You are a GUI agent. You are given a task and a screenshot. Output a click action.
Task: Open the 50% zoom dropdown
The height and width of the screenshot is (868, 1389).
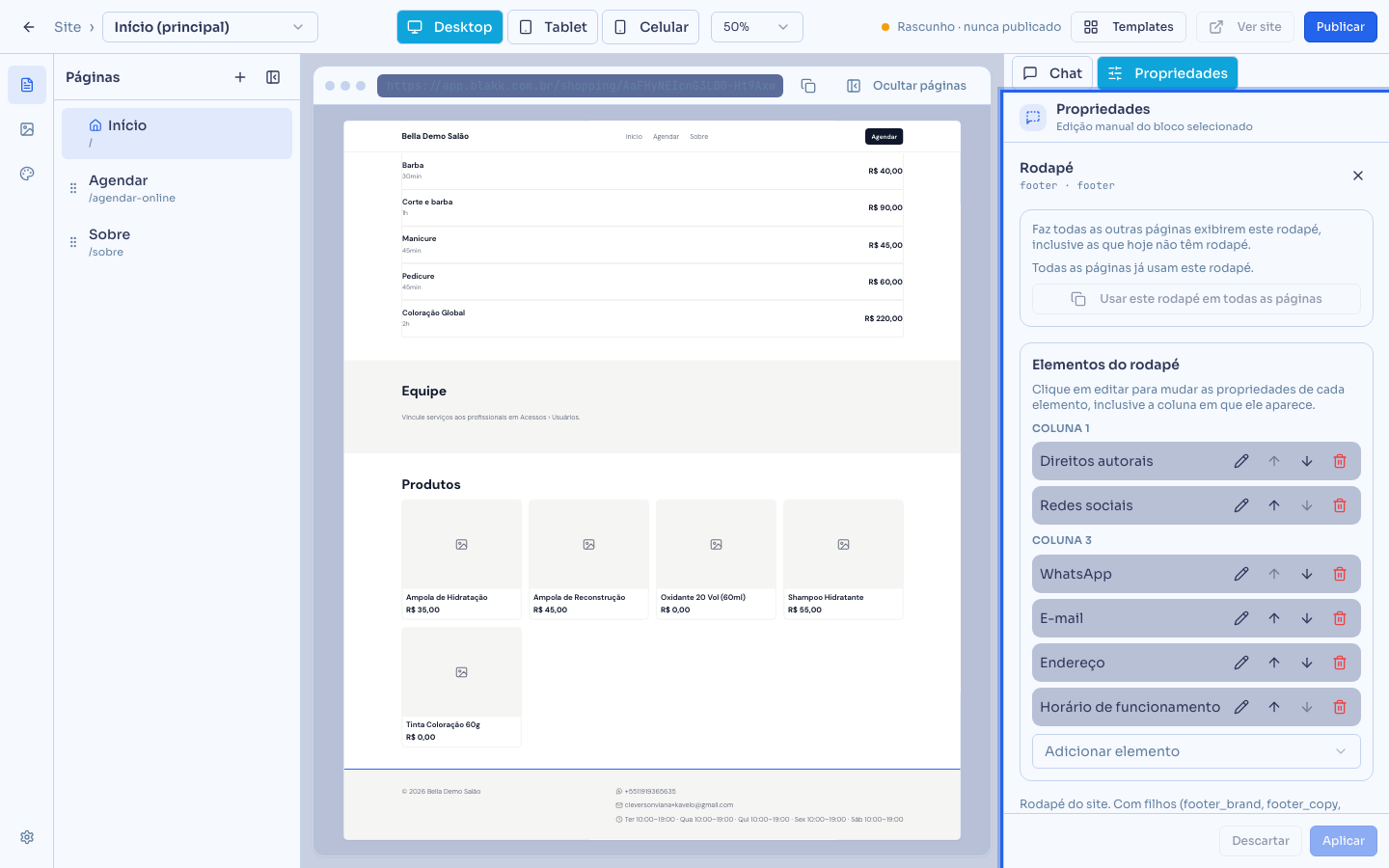coord(757,27)
